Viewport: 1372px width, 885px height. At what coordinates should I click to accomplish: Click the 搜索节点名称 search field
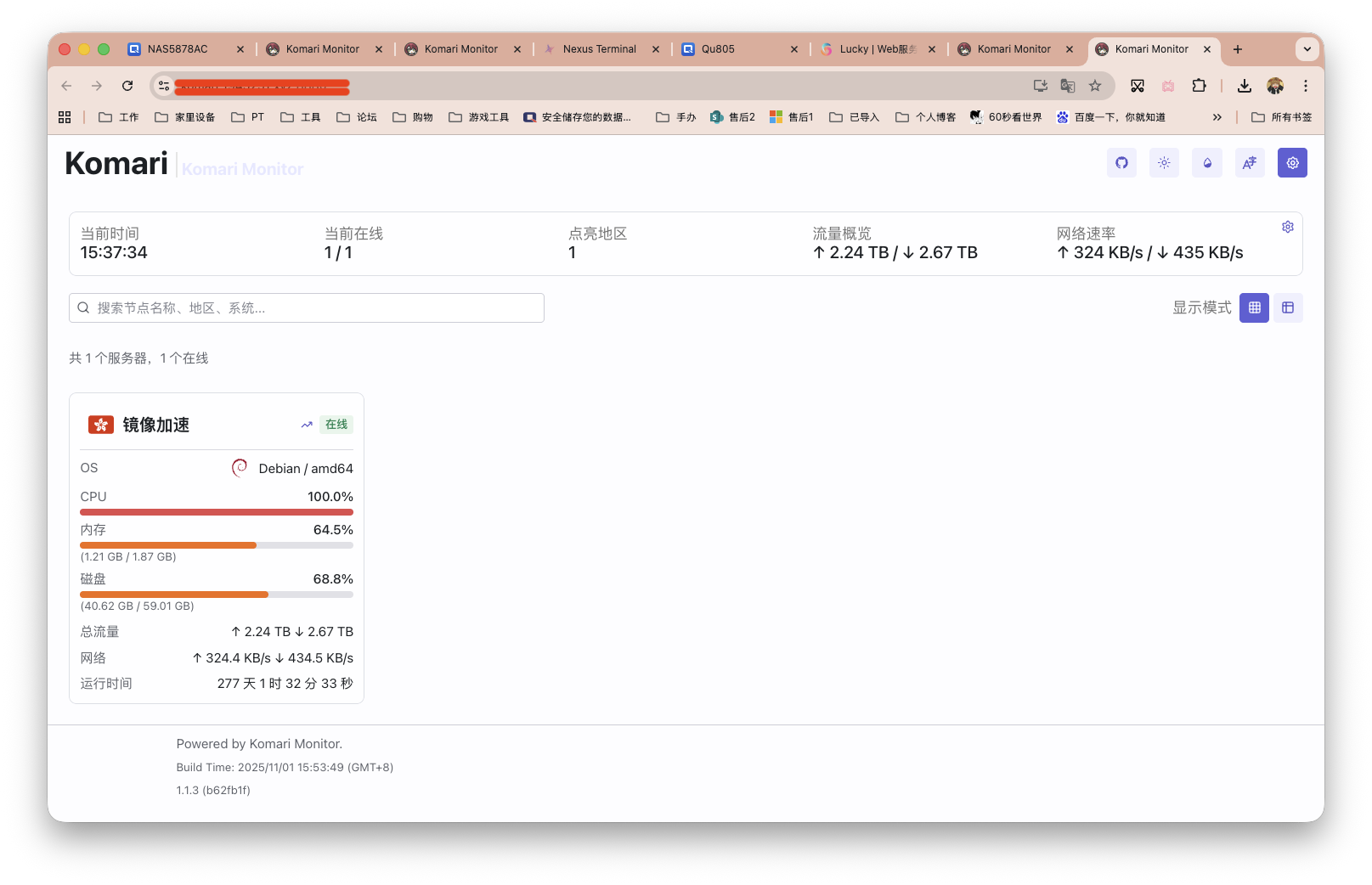[306, 307]
